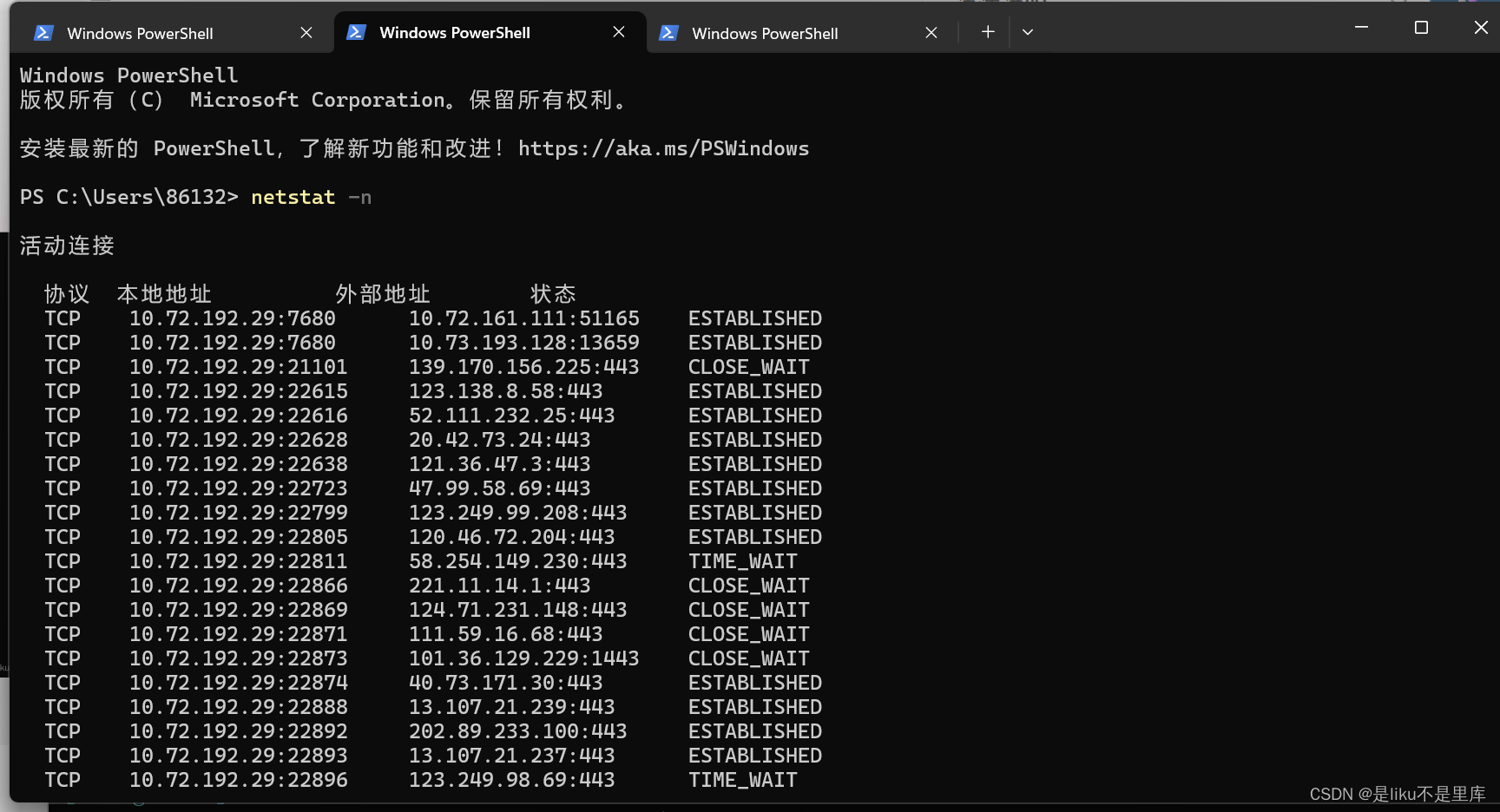Close the third Windows PowerShell tab
Image resolution: width=1500 pixels, height=812 pixels.
tap(931, 33)
